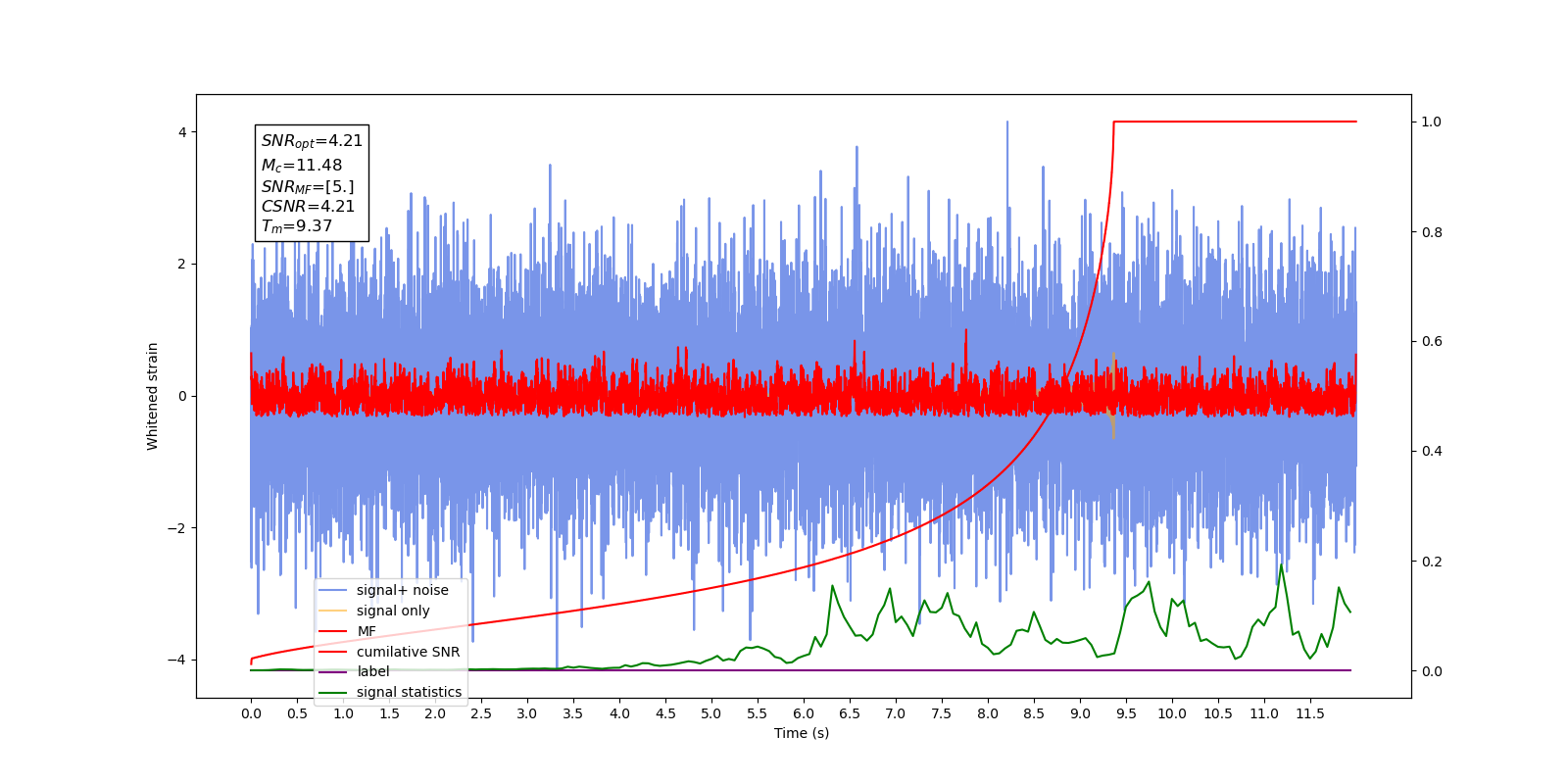
Task: Click the right y-axis tick label 0.2
Action: coord(1432,562)
